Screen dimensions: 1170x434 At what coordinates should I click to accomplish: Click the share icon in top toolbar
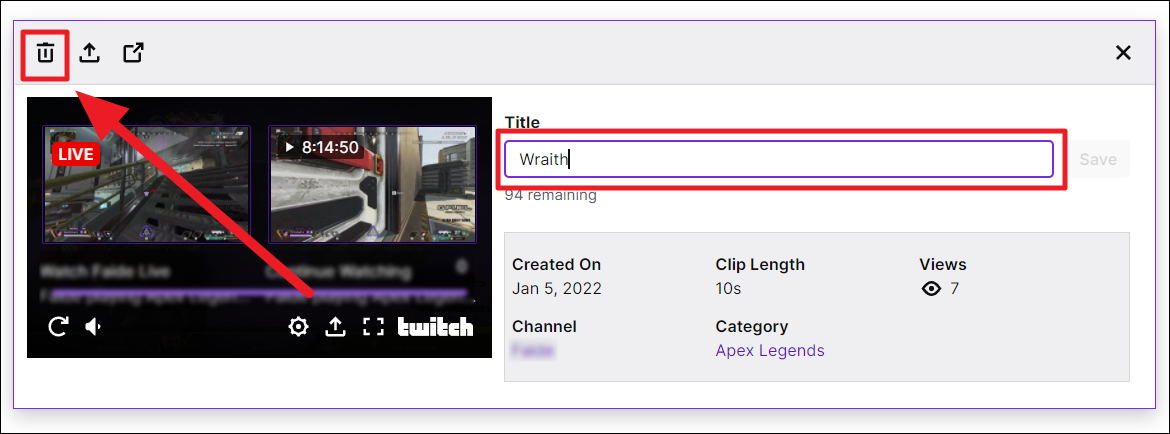pyautogui.click(x=90, y=53)
